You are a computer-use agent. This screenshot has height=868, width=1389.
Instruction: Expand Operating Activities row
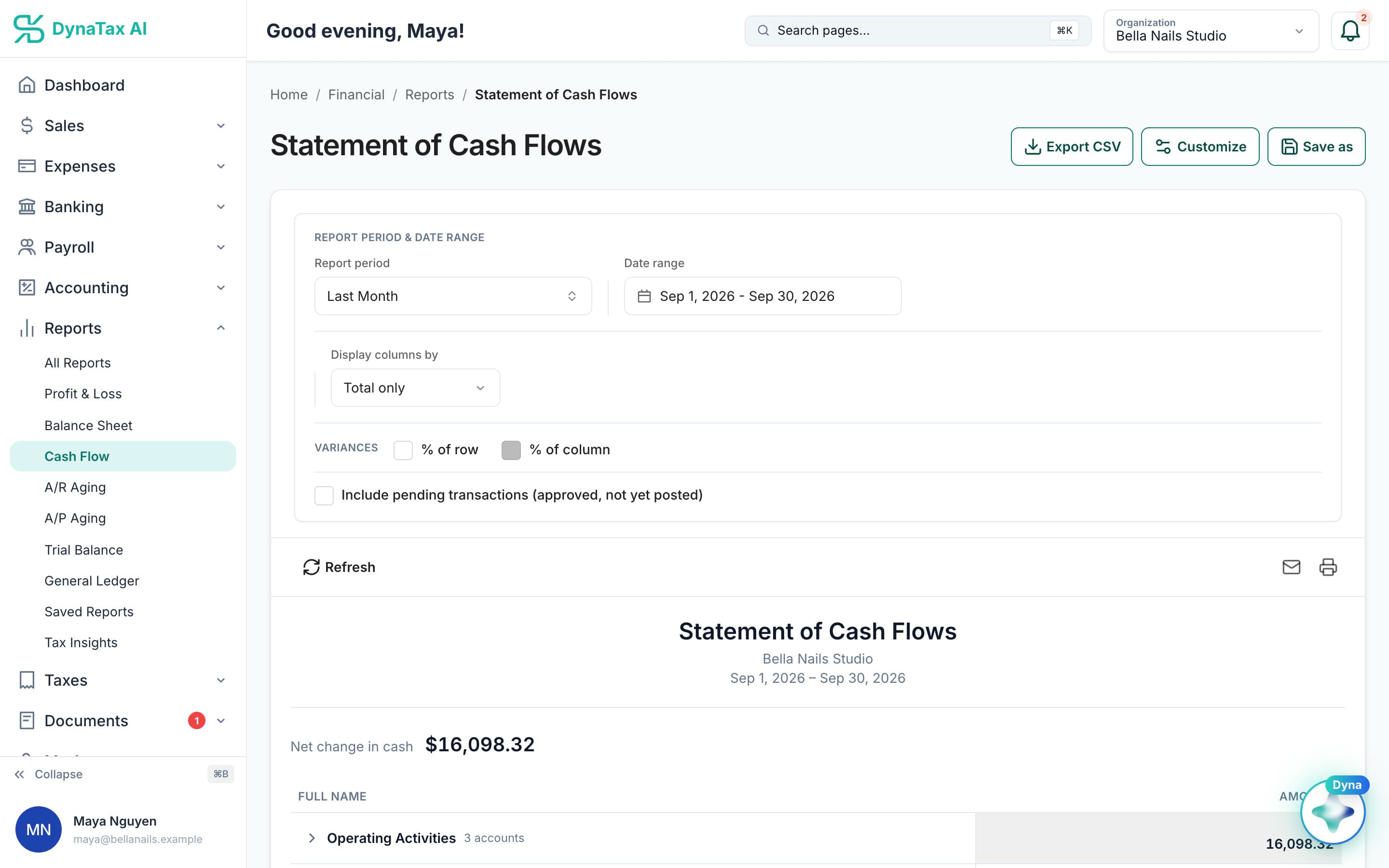tap(312, 838)
